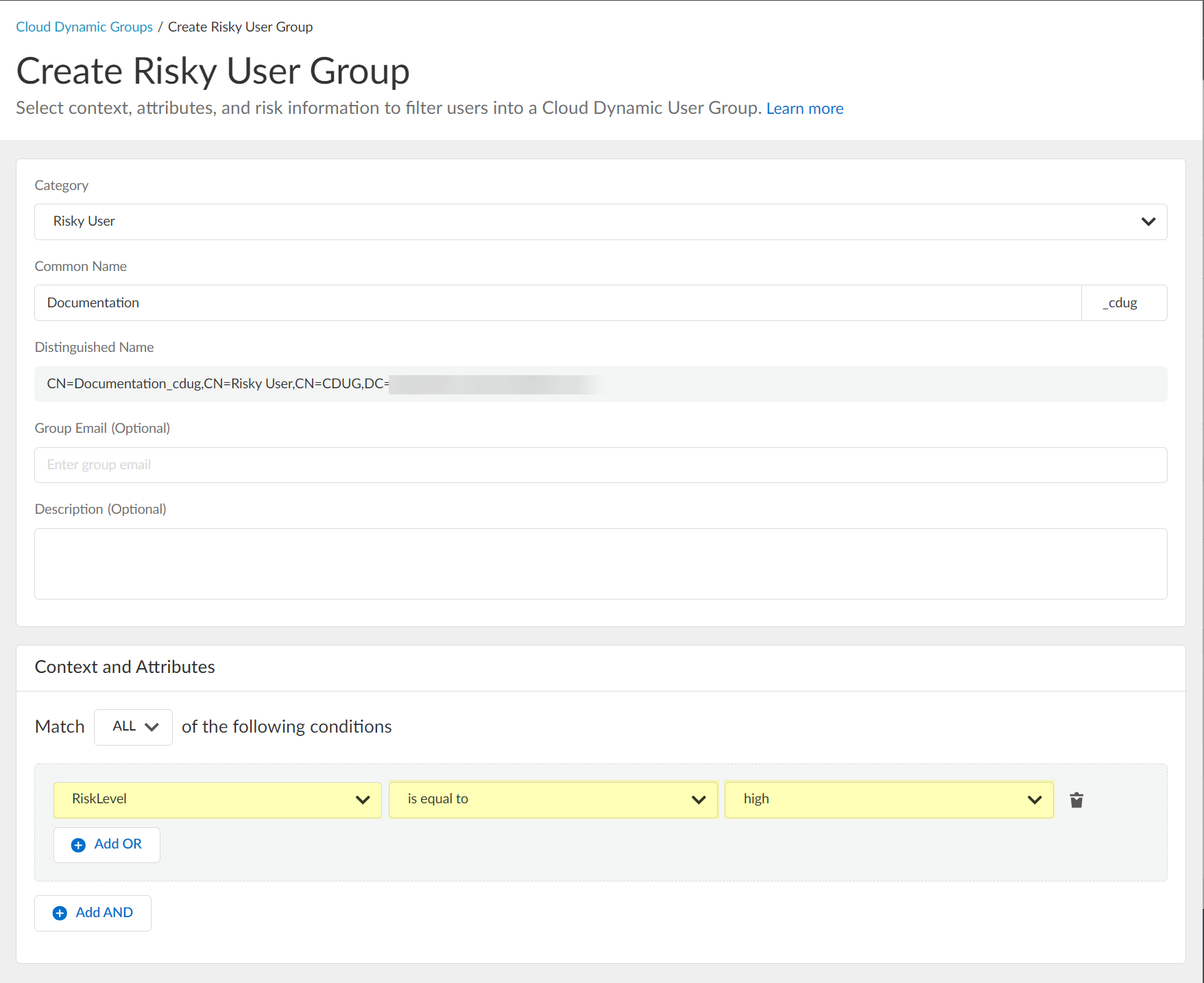Click the chevron in the RiskLevel dropdown

click(x=363, y=800)
